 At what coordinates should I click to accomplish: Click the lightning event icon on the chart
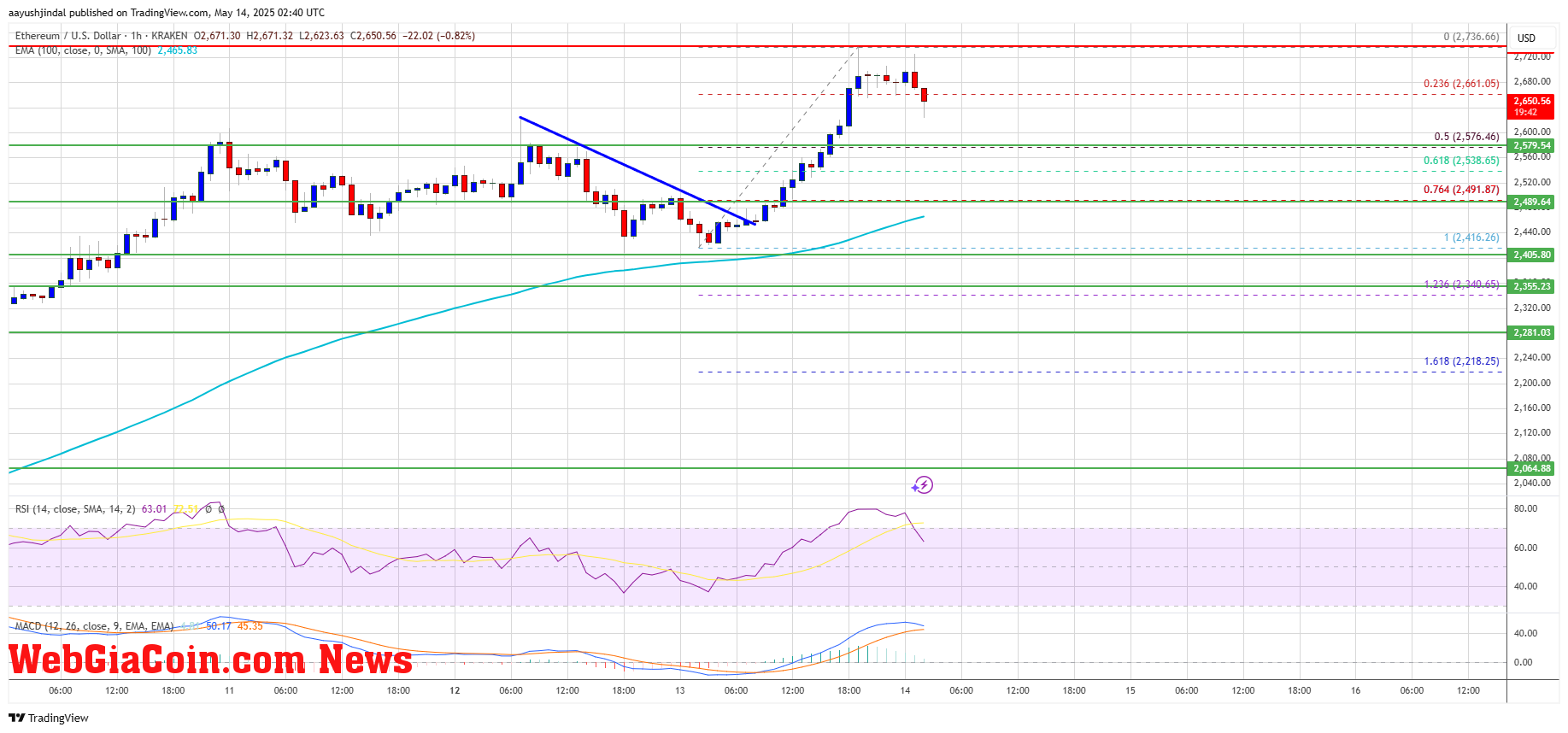922,485
